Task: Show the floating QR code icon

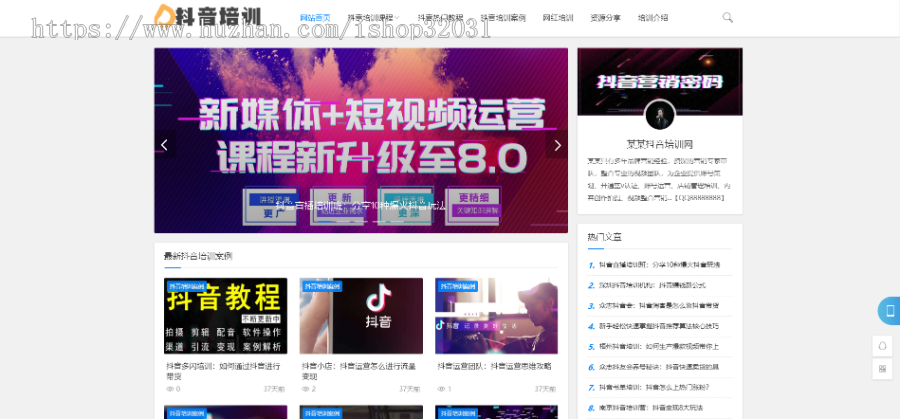Action: coord(883,369)
